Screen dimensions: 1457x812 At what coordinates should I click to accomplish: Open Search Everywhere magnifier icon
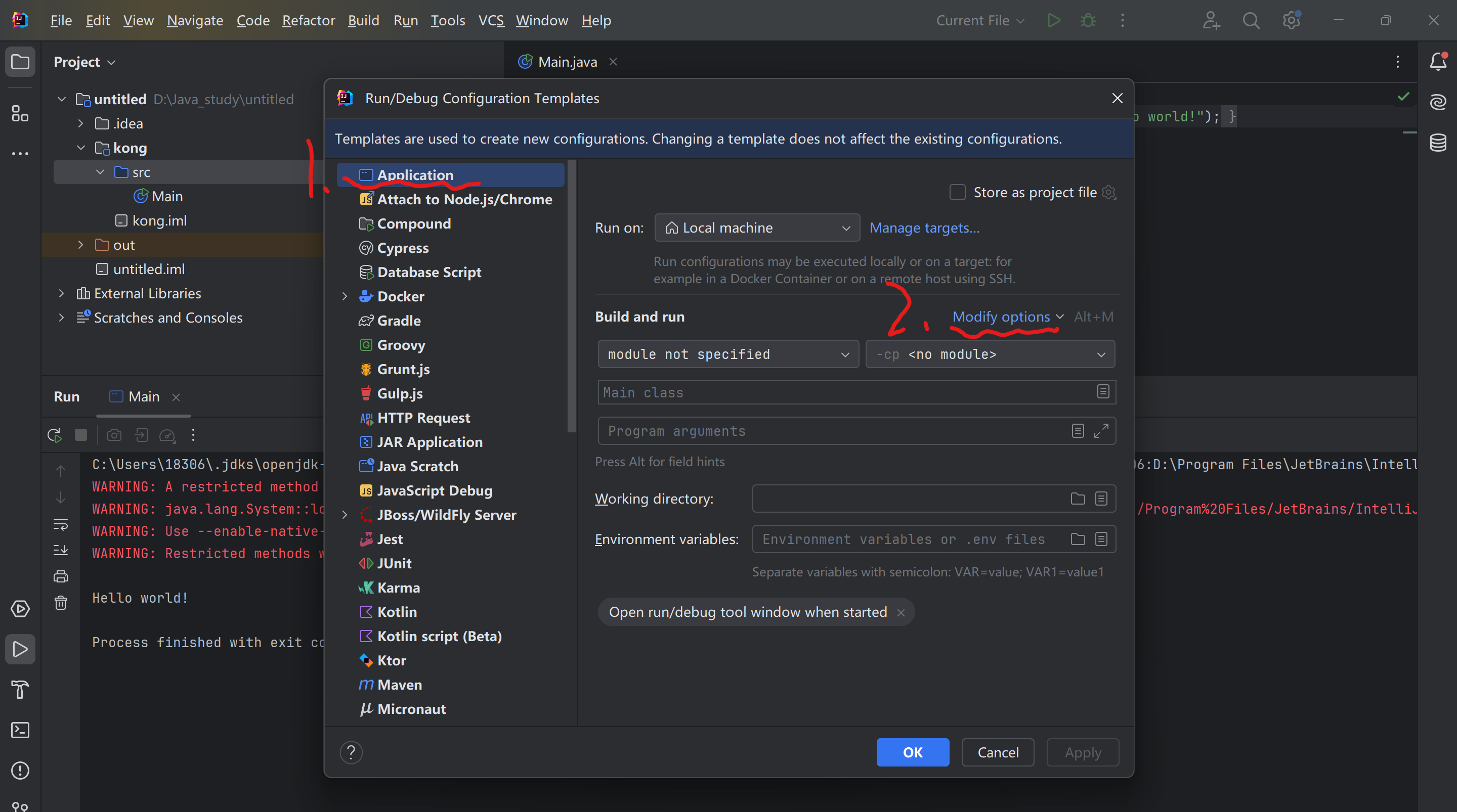click(1251, 20)
